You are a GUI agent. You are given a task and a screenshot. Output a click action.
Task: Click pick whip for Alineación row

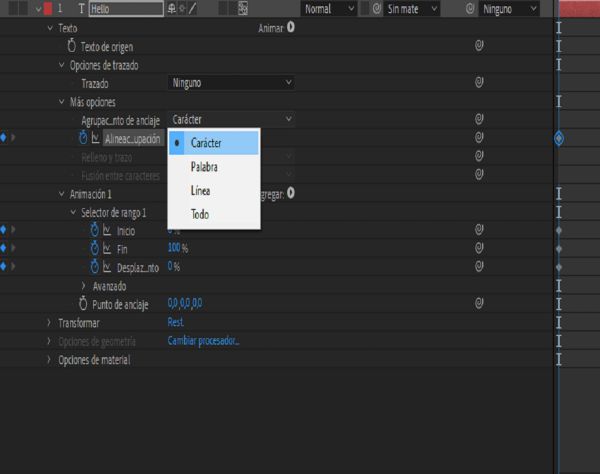coord(479,137)
